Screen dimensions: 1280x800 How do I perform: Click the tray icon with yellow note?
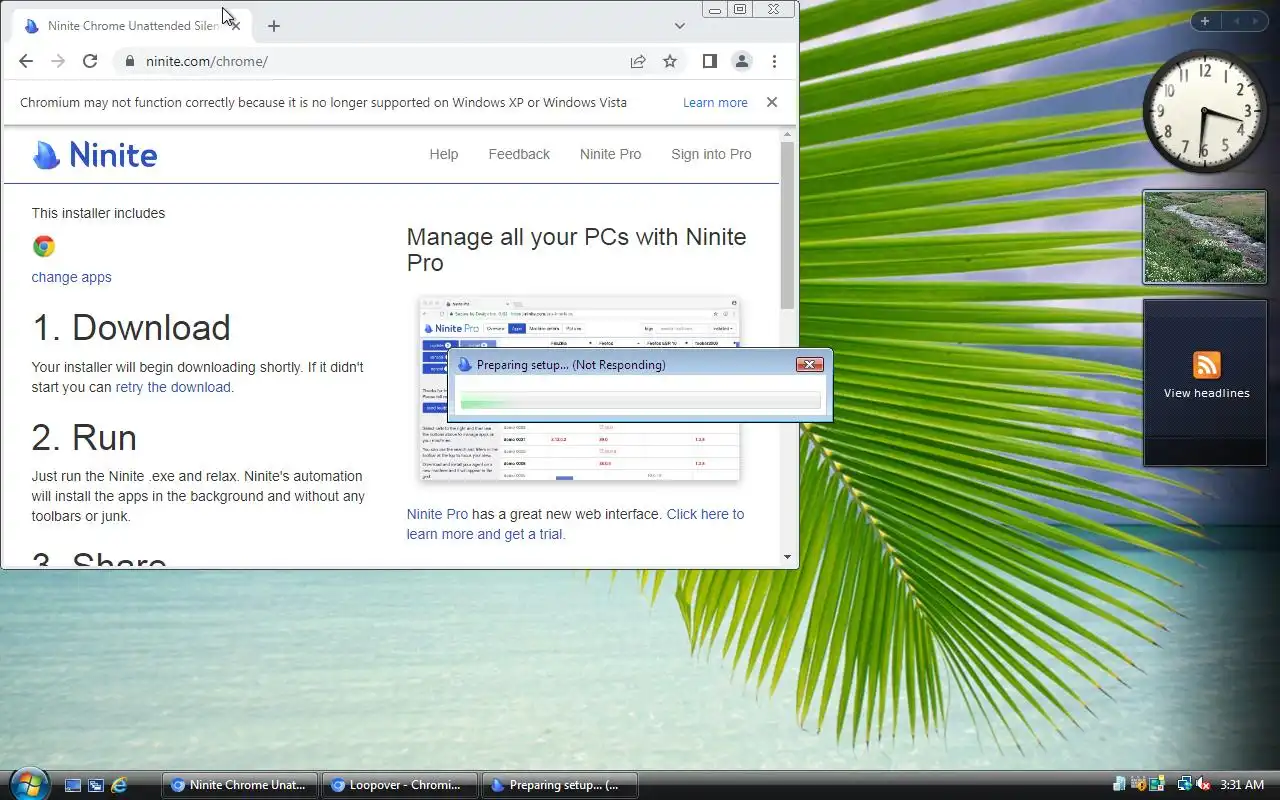coord(1157,785)
